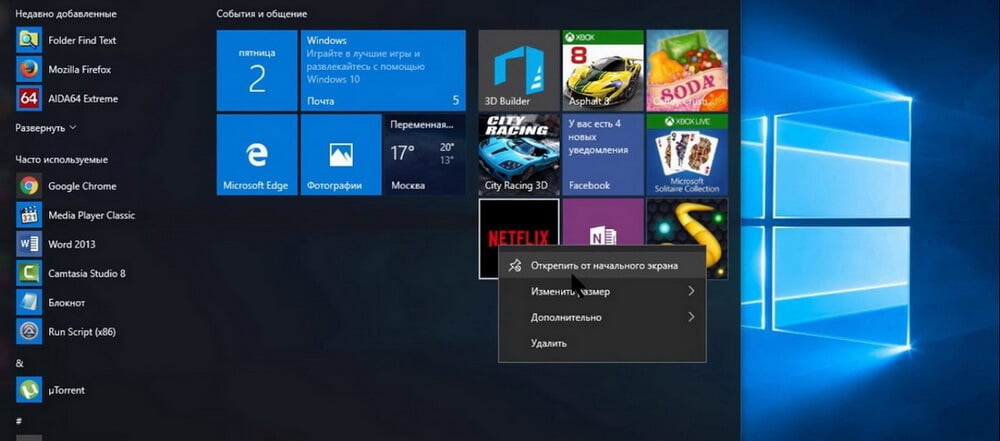Open AIDA64 Extreme icon
Image resolution: width=1000 pixels, height=441 pixels.
29,98
